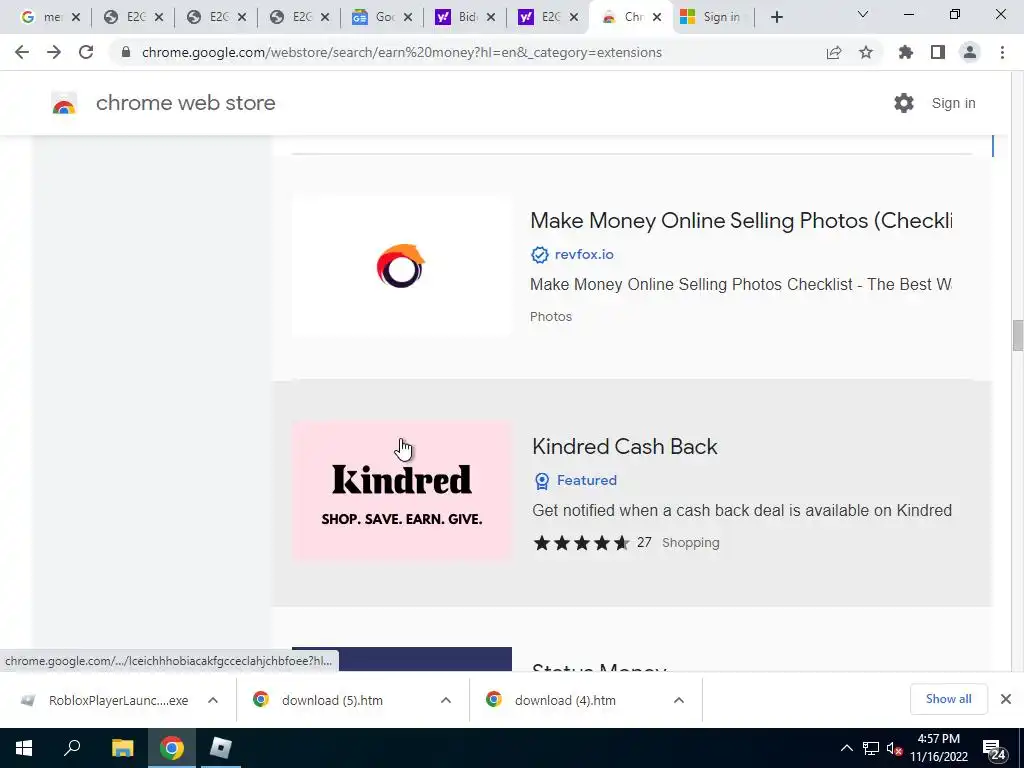
Task: Click the page vertical scrollbar thumb
Action: pos(1017,336)
